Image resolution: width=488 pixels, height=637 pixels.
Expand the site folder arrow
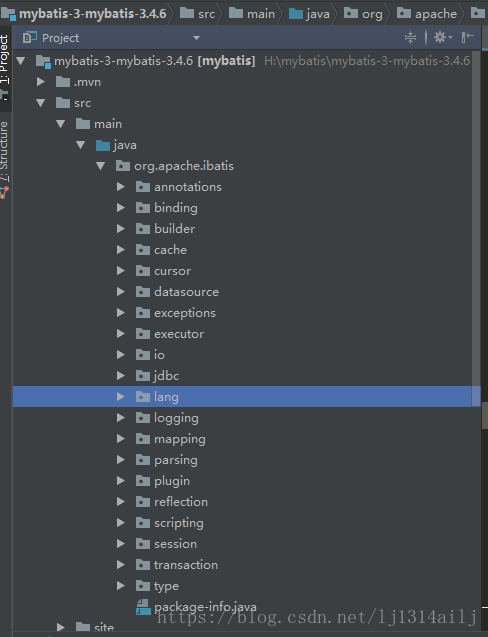(x=61, y=627)
